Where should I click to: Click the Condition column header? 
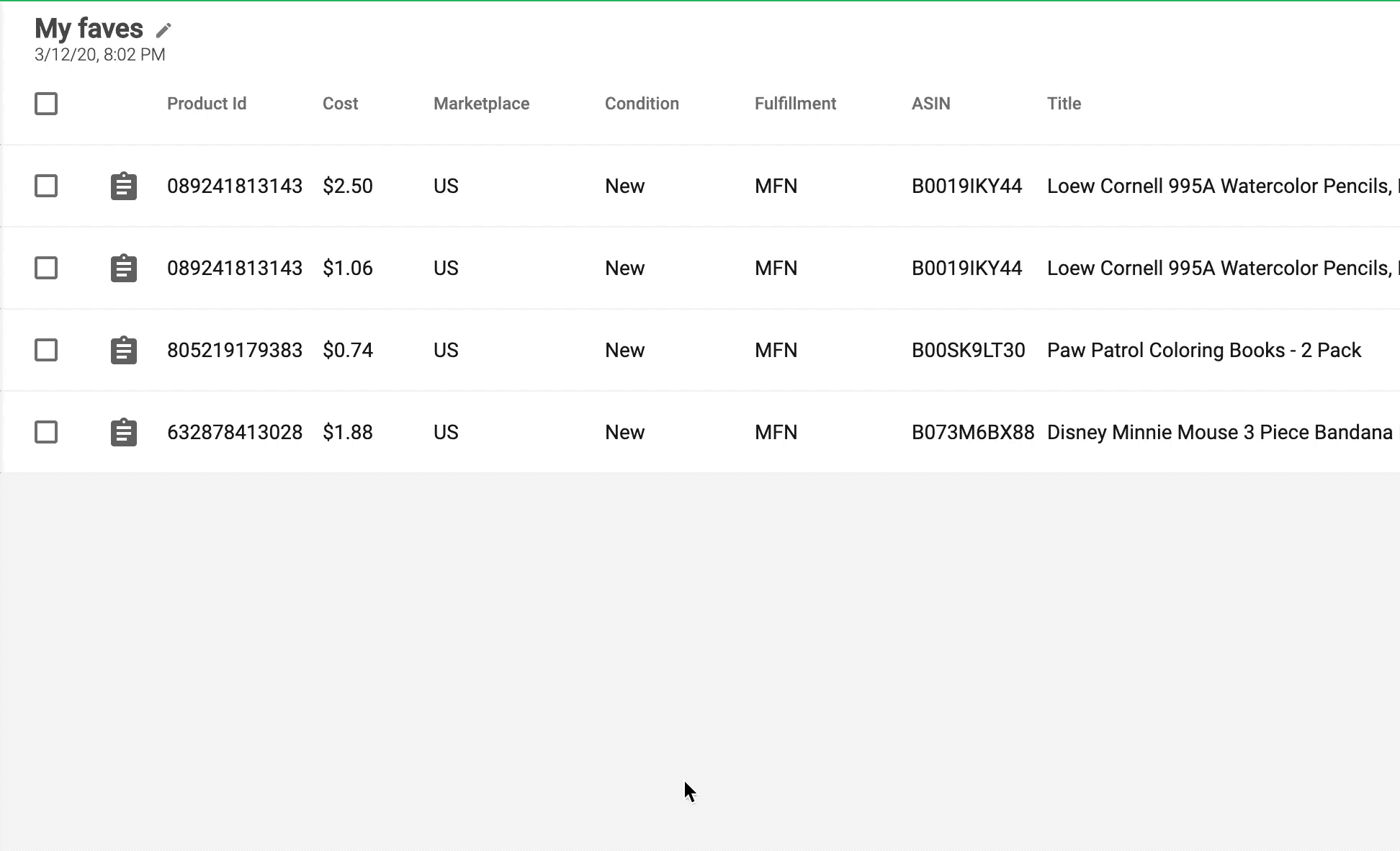[x=642, y=104]
